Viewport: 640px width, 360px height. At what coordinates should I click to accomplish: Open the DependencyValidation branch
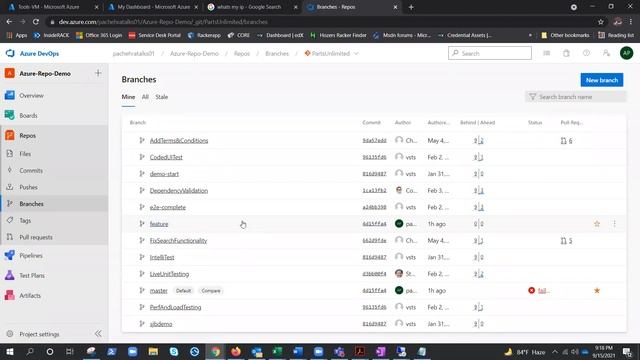pyautogui.click(x=179, y=191)
